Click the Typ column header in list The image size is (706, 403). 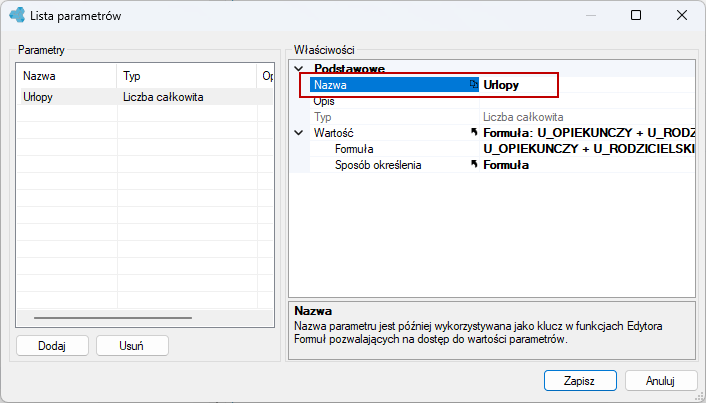(x=187, y=76)
